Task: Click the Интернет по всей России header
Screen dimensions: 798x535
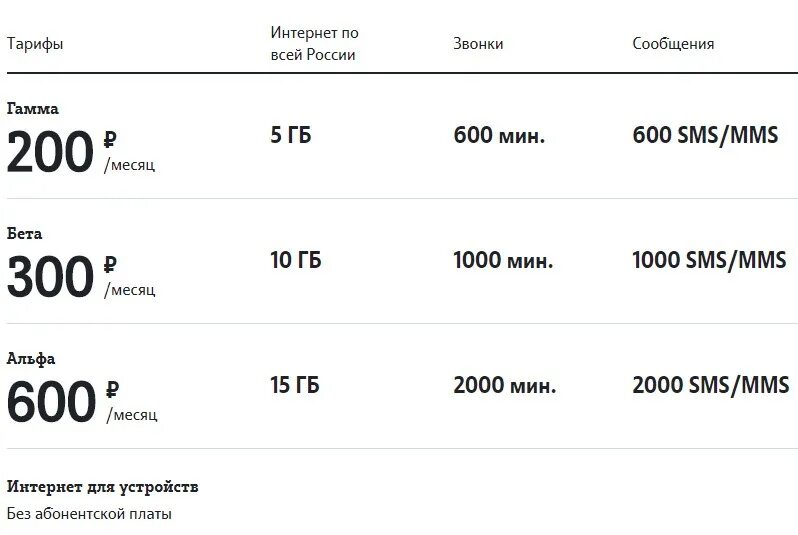Action: pyautogui.click(x=313, y=44)
